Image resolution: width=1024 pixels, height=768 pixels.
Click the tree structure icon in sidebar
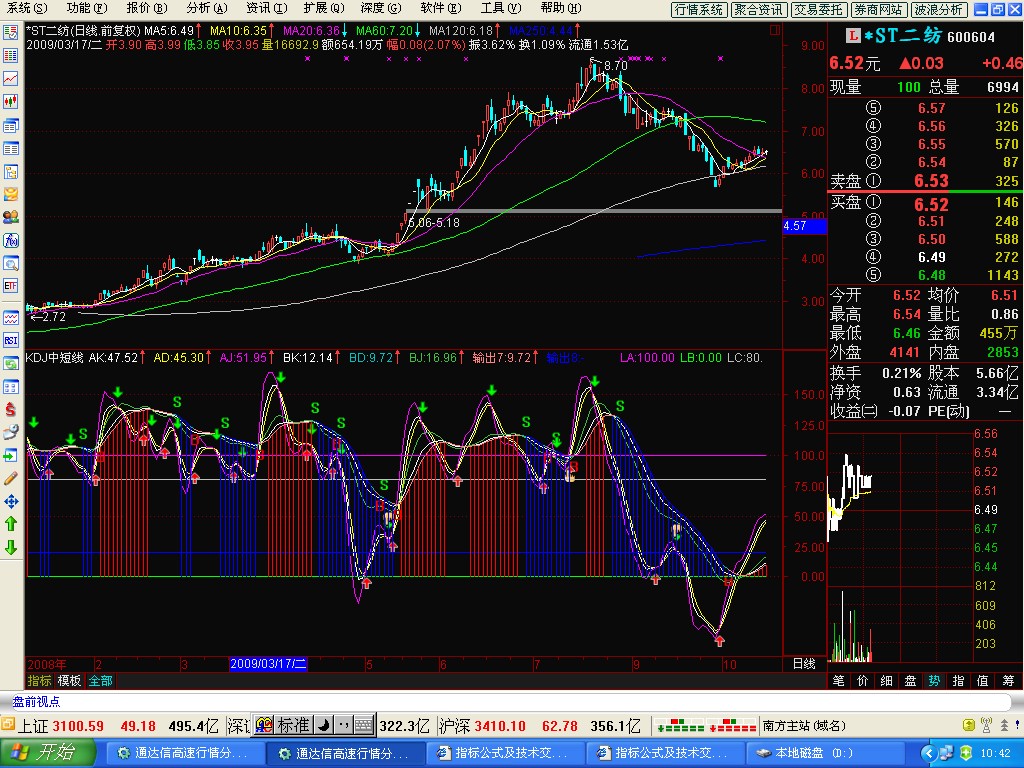click(10, 171)
